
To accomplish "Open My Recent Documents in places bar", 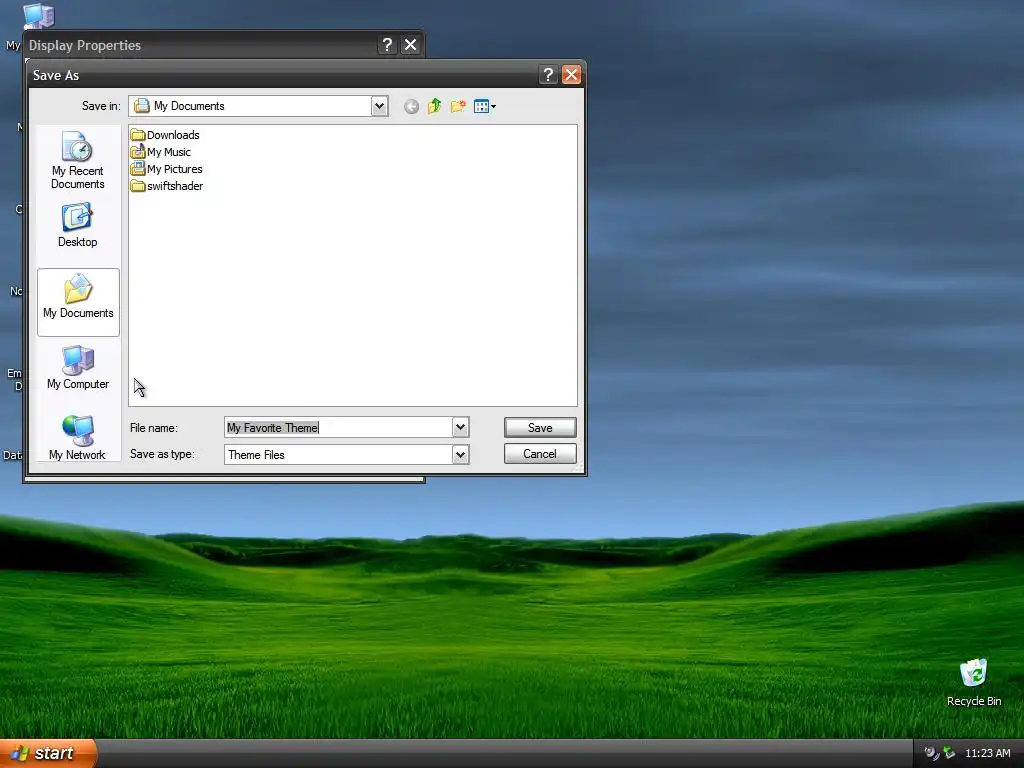I will click(78, 160).
